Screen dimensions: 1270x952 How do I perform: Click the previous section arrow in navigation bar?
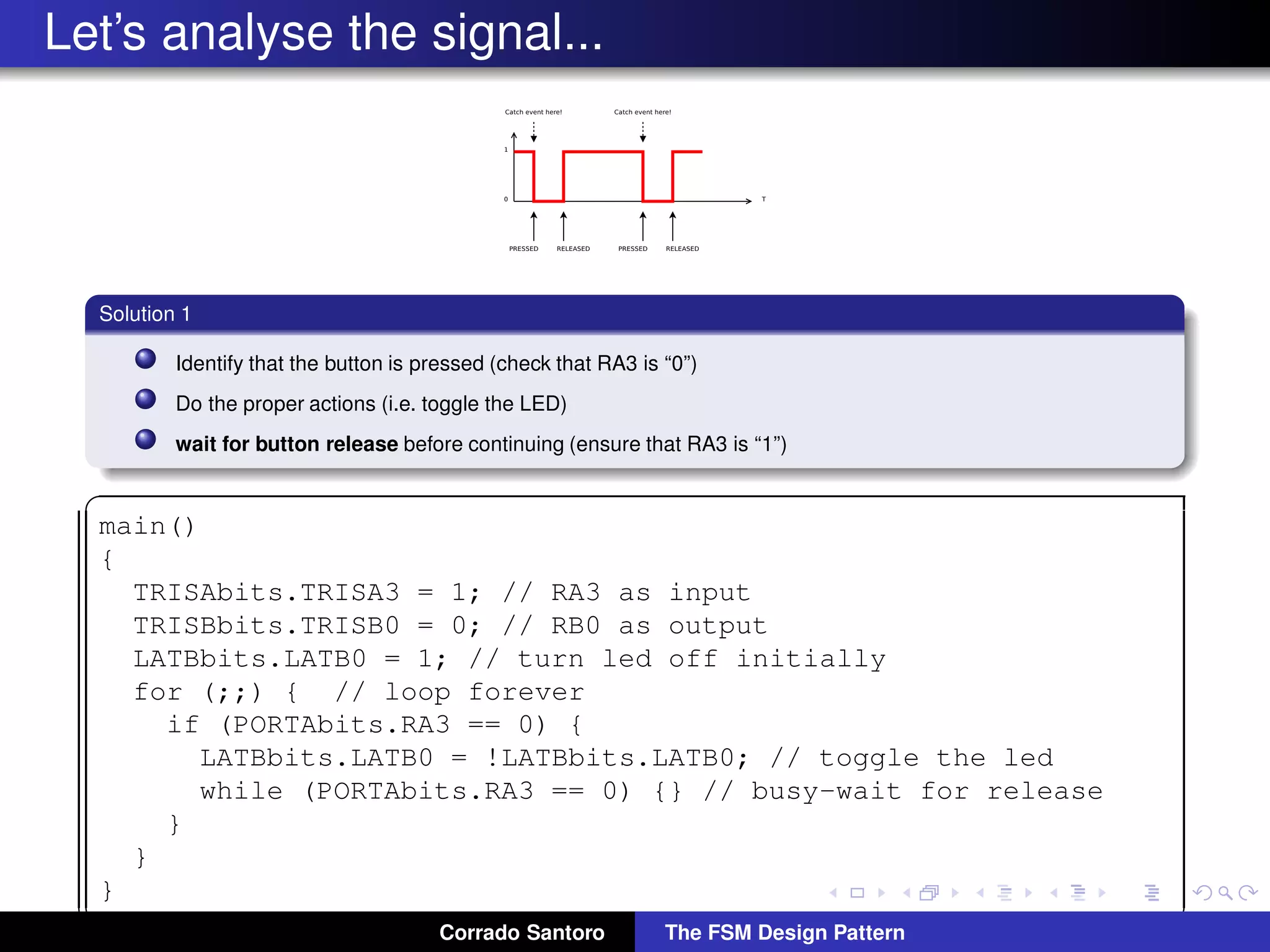point(1054,892)
